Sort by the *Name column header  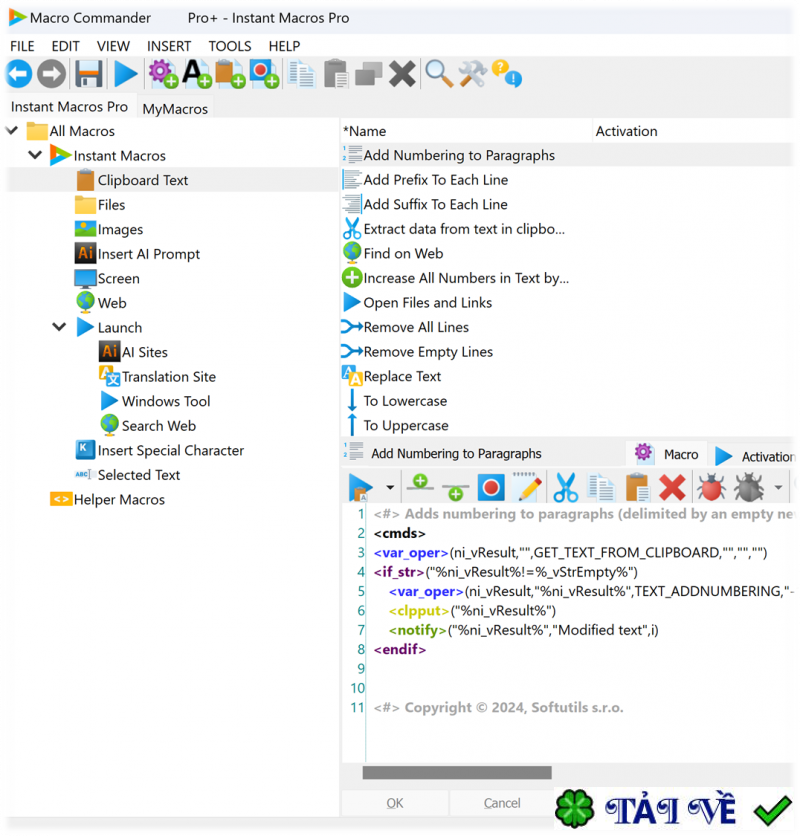coord(466,131)
